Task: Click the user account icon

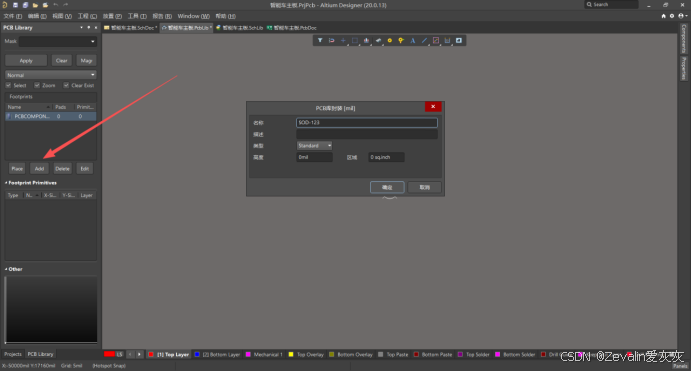Action: tap(681, 16)
